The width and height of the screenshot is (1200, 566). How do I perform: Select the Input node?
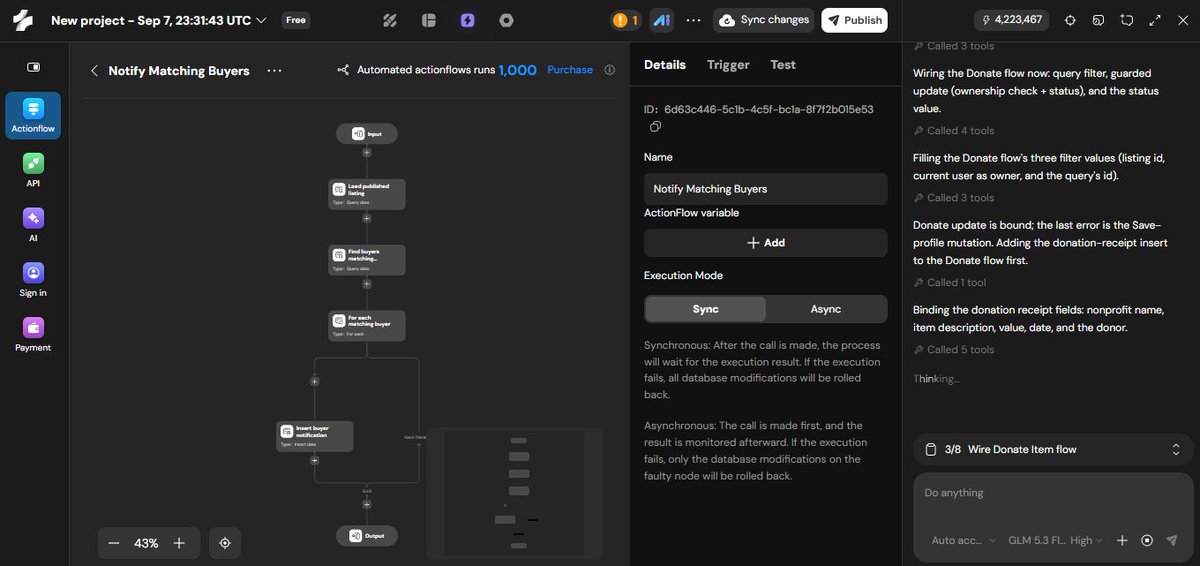point(366,134)
